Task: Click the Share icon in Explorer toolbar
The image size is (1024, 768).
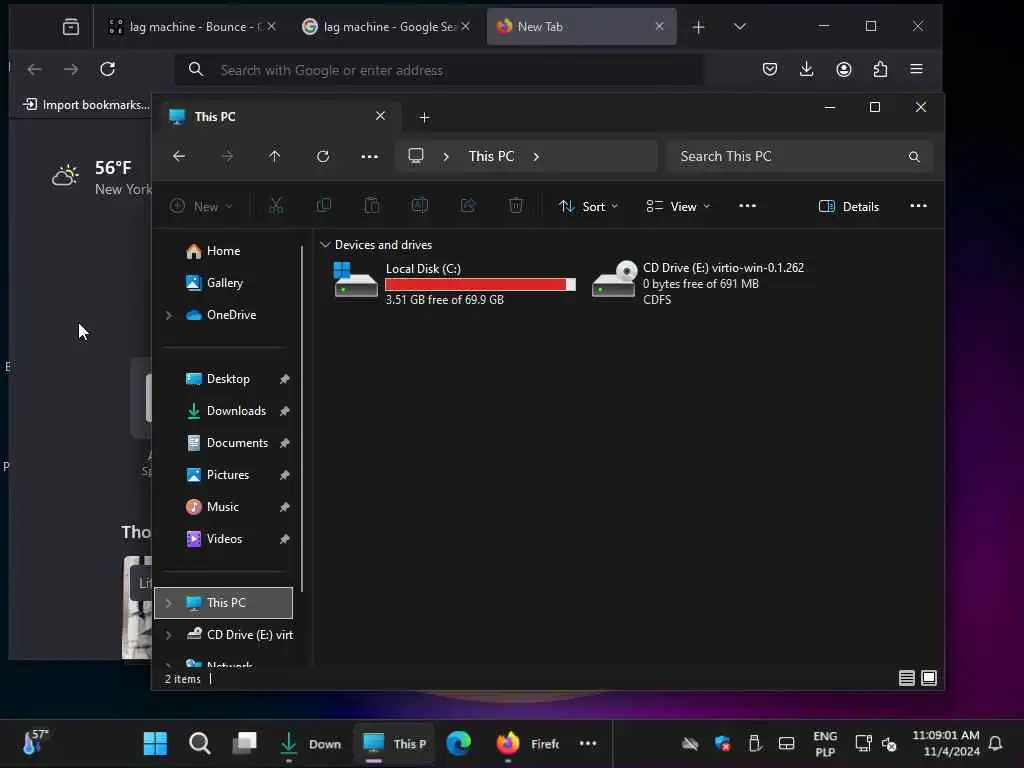Action: [x=468, y=206]
